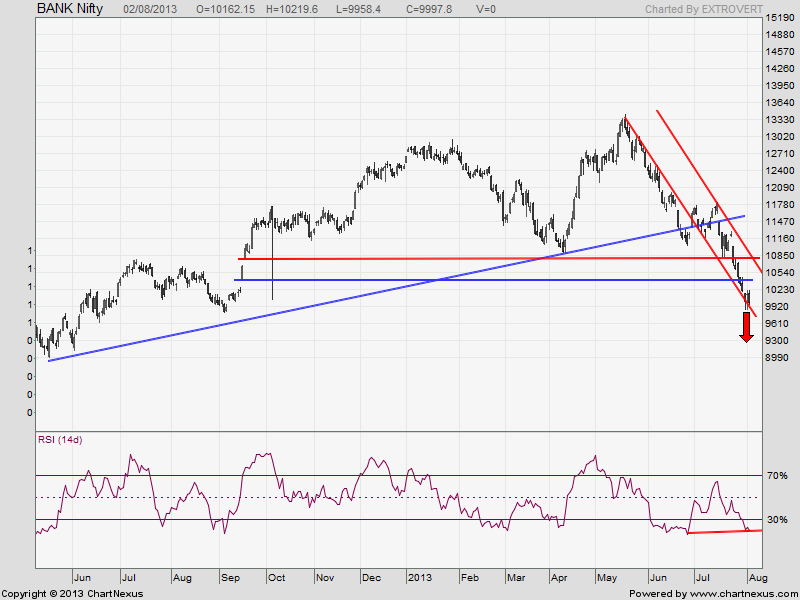Click the May label on time axis

[x=607, y=578]
